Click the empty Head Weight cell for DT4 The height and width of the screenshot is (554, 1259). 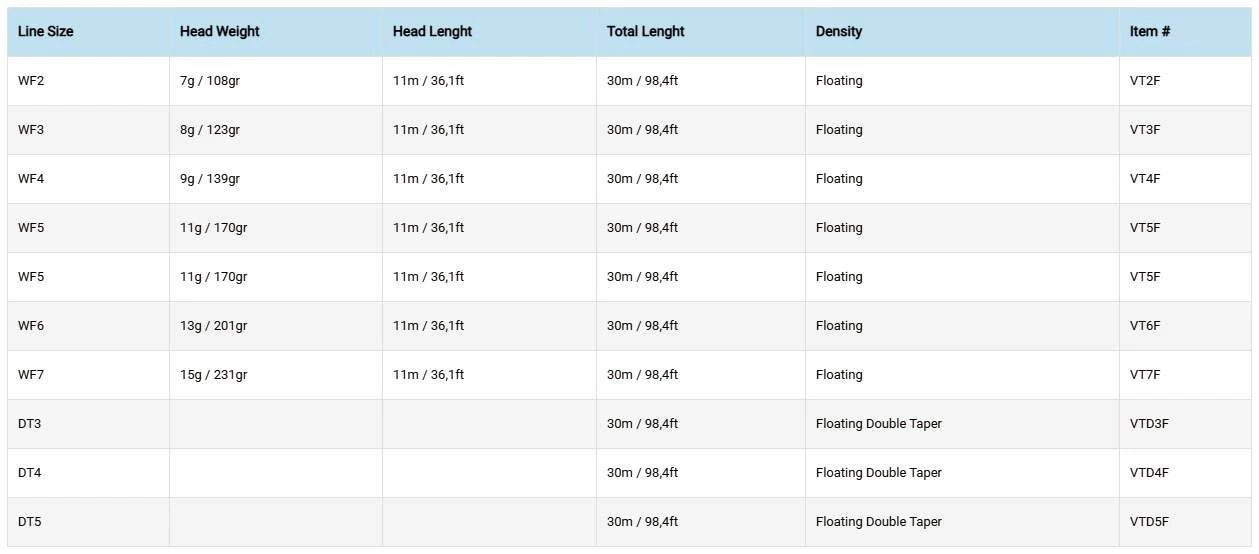point(275,472)
